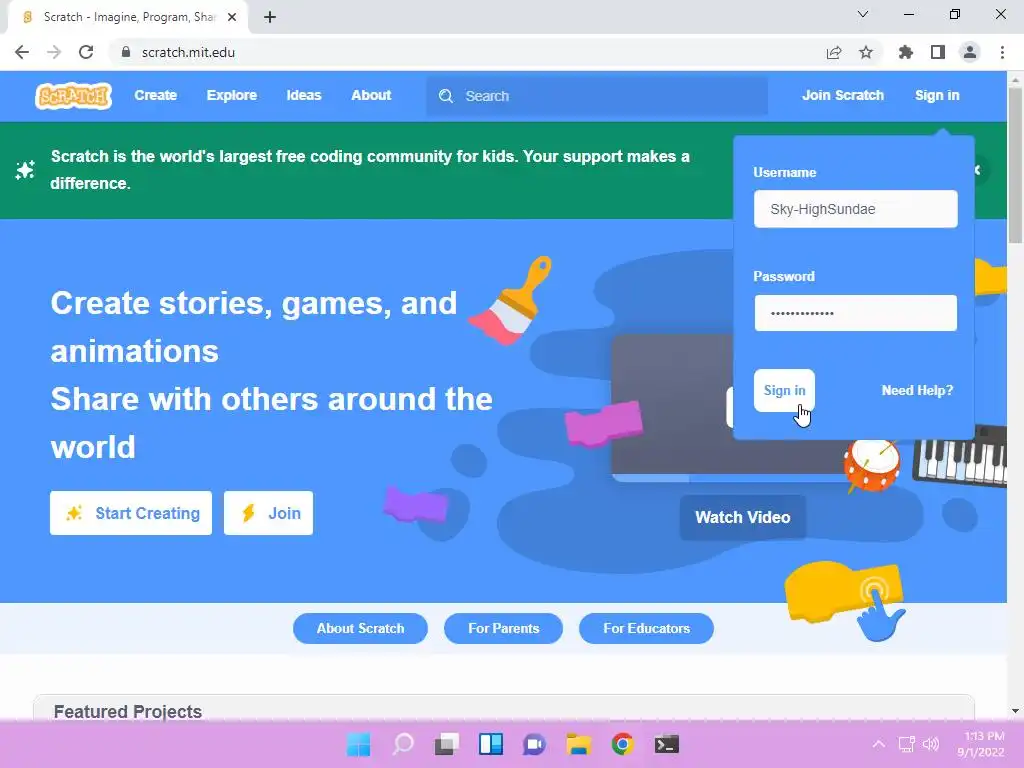This screenshot has height=768, width=1024.
Task: Click the Join button
Action: point(268,513)
